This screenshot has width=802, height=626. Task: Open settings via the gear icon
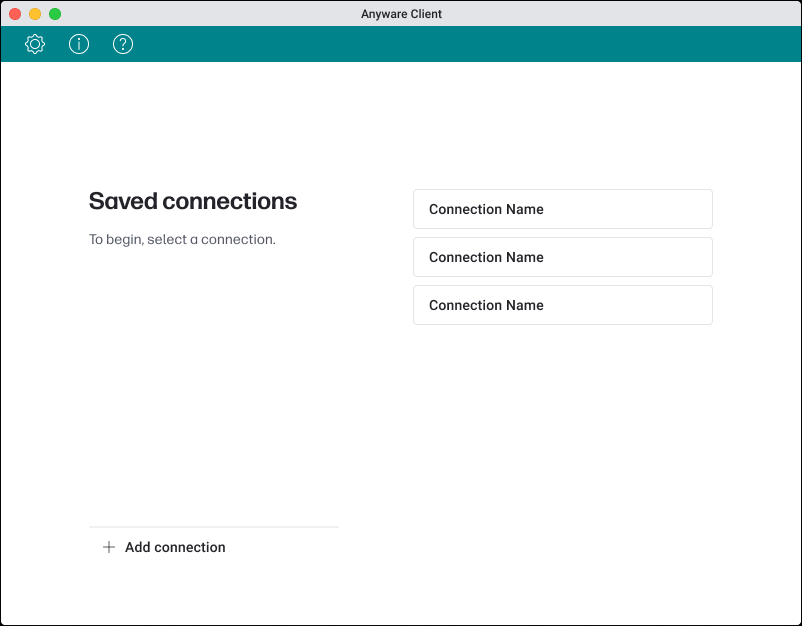click(x=35, y=44)
